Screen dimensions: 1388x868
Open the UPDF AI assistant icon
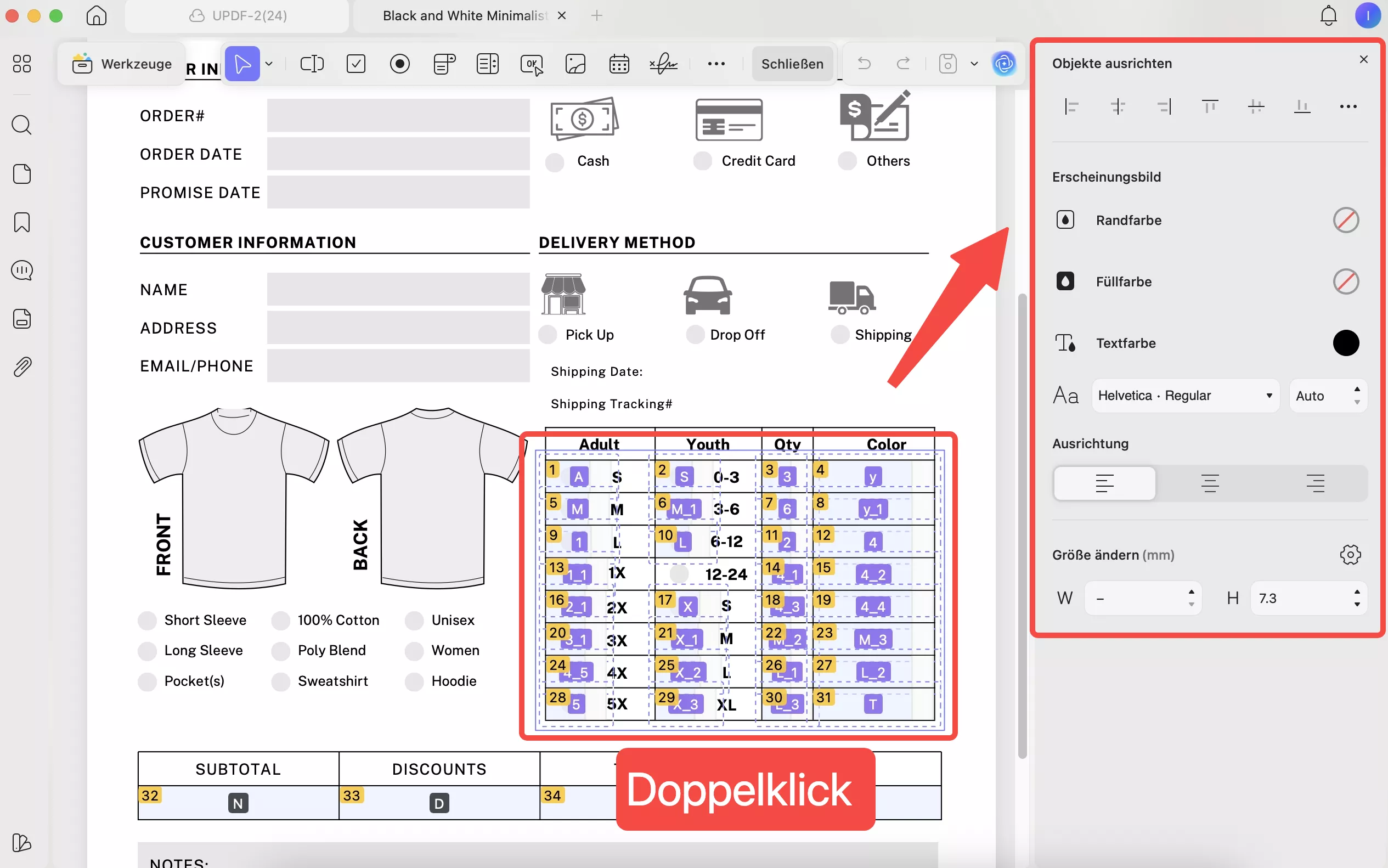pos(1003,64)
